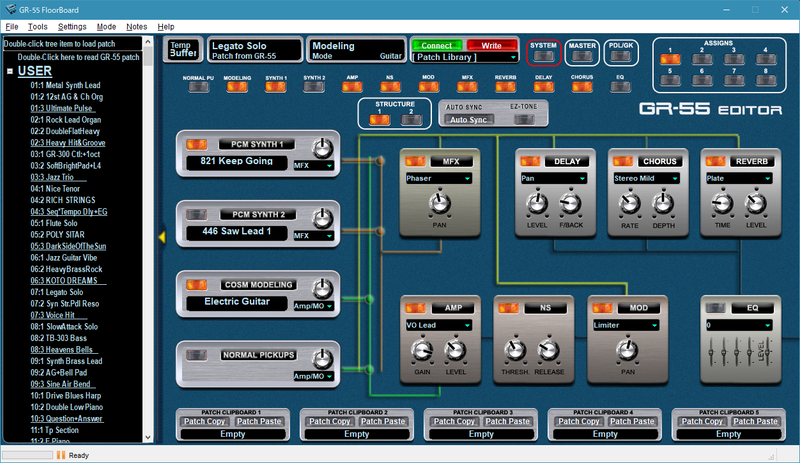Open Chorus type dropdown showing Stereo Mild
Viewport: 800px width, 463px height.
(646, 178)
